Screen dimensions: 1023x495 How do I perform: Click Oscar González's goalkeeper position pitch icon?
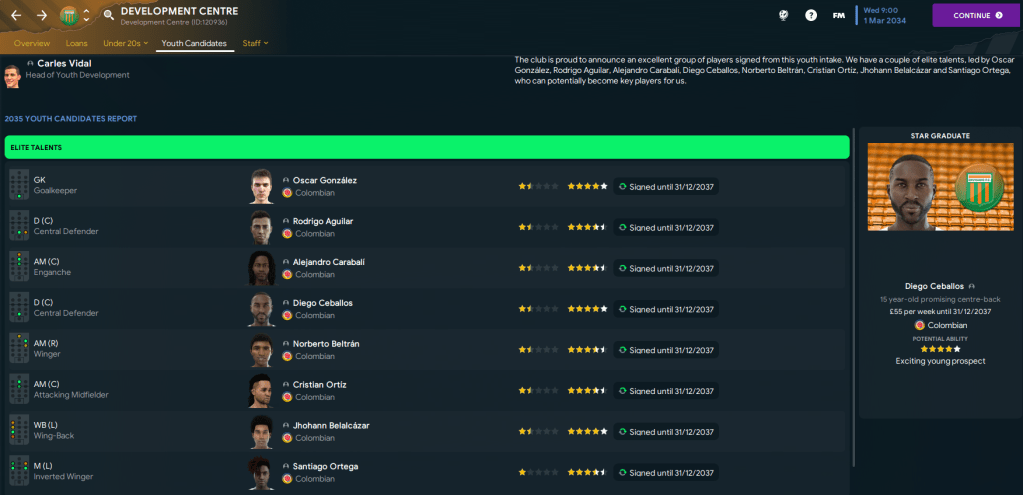tap(19, 185)
